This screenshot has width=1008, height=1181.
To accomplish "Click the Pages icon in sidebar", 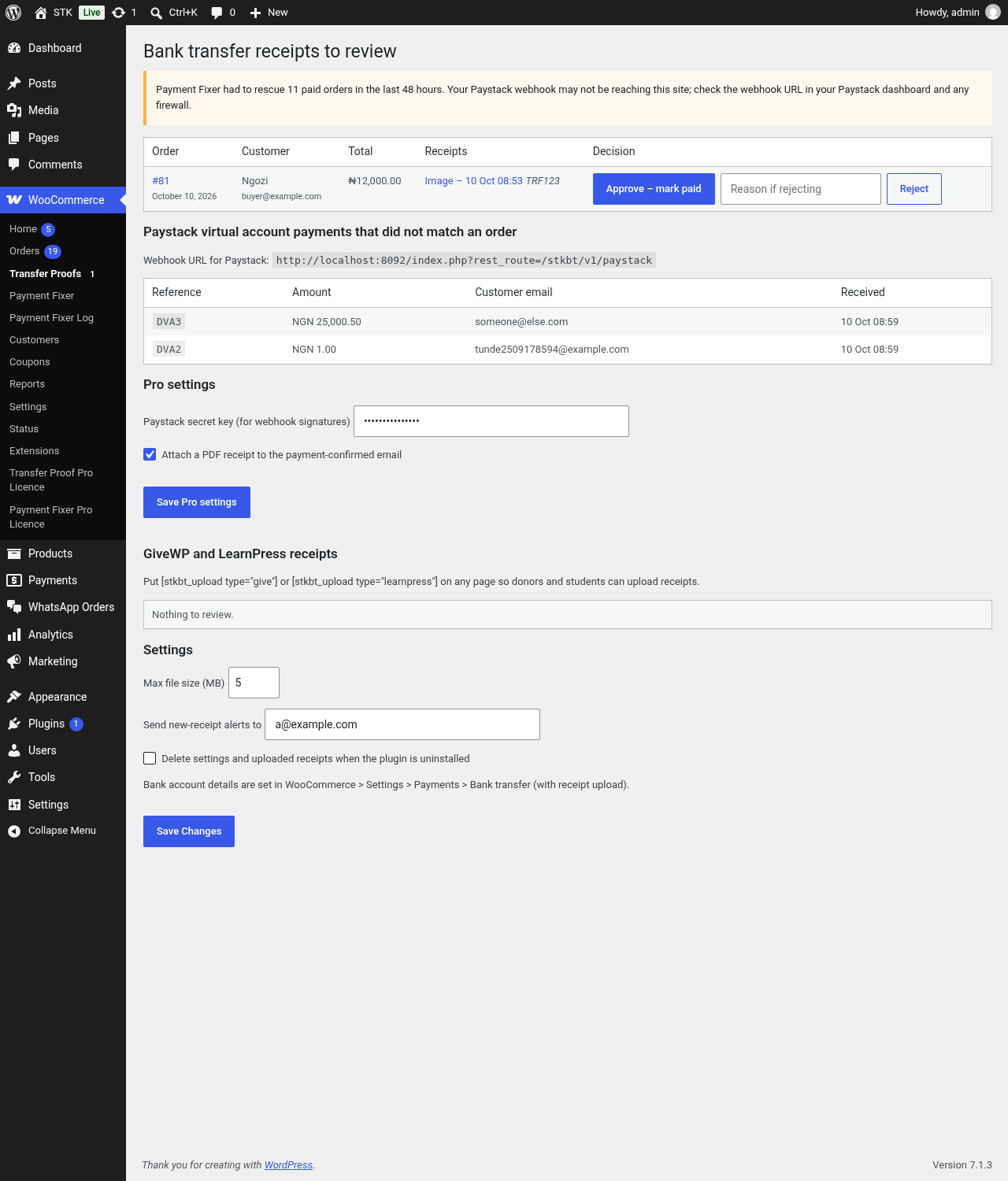I will [x=14, y=138].
